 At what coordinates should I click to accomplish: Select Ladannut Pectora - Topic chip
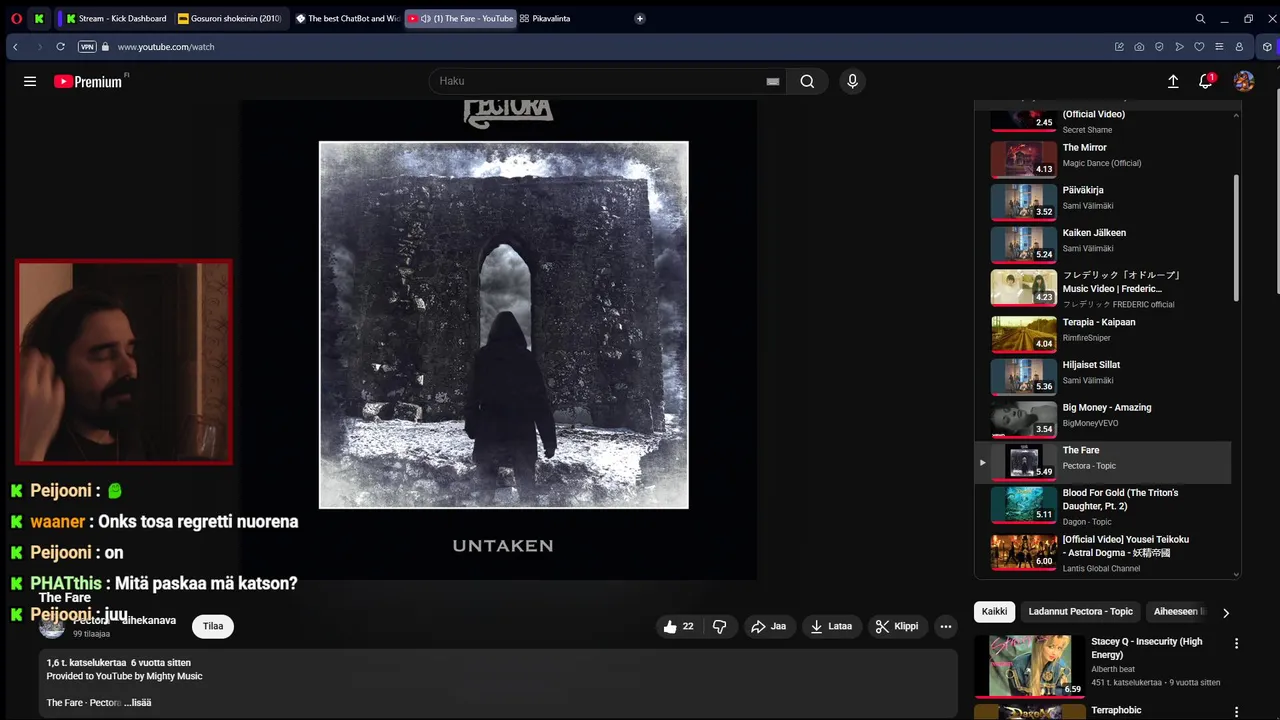point(1080,612)
